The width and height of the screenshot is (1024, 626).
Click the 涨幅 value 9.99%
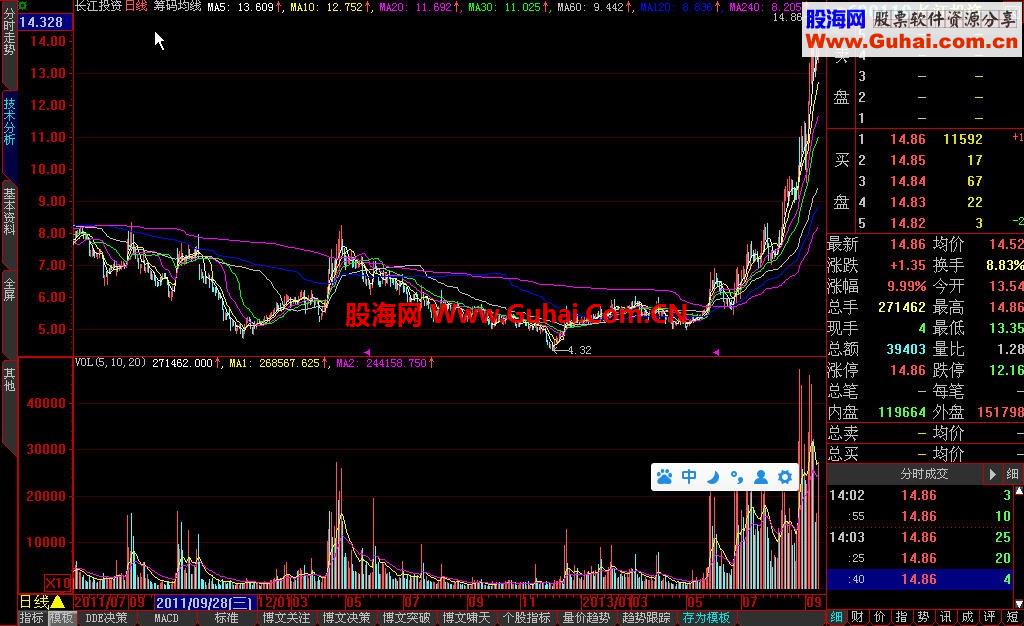click(x=906, y=286)
